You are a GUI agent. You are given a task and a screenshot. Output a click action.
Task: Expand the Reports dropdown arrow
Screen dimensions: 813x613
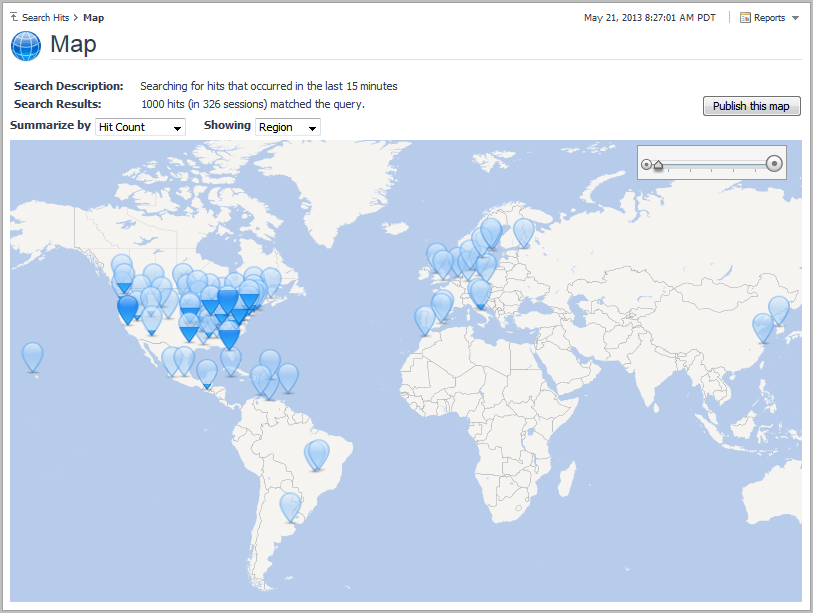click(x=795, y=18)
